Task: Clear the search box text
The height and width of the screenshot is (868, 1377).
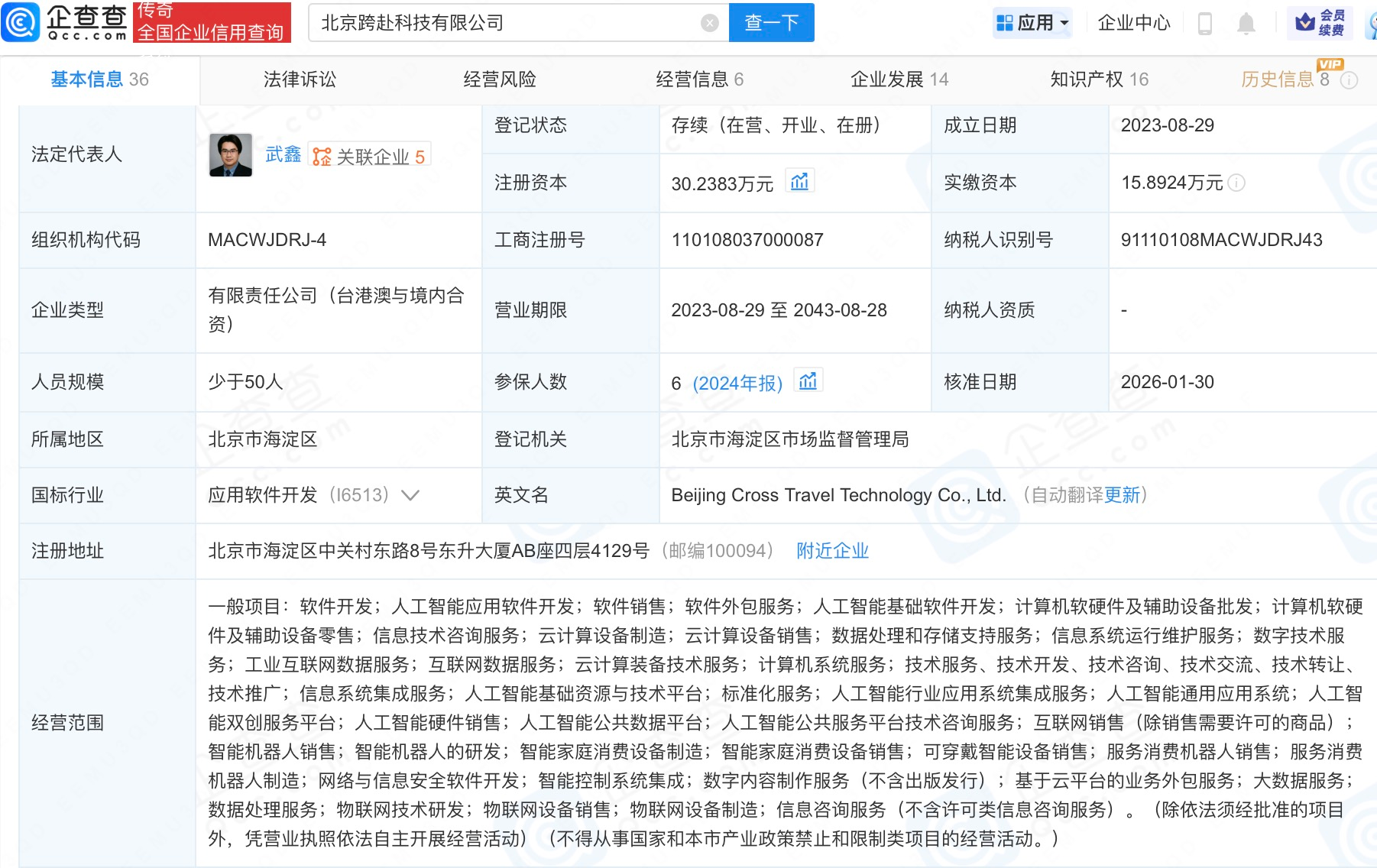Action: [709, 23]
